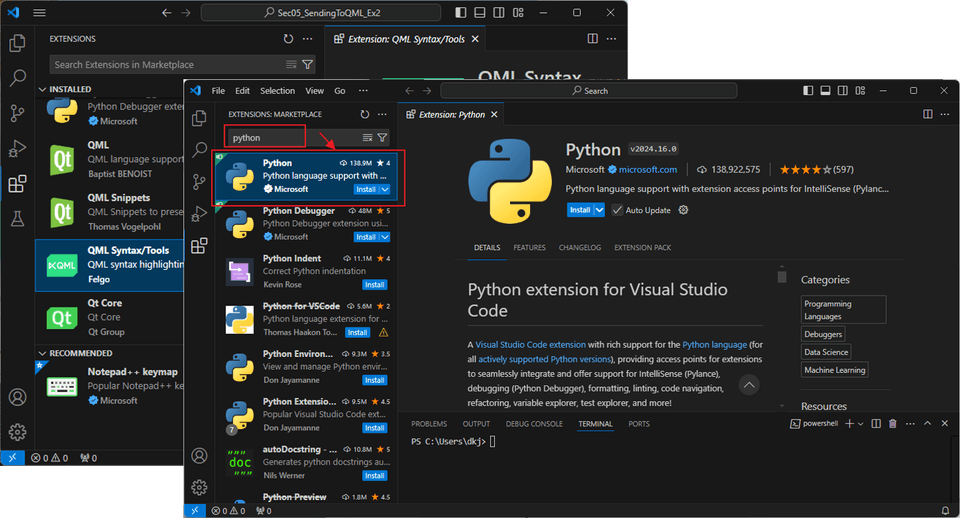Screen dimensions: 960x518
Task: Open Python extension settings gear beside Auto Update
Action: [x=683, y=210]
